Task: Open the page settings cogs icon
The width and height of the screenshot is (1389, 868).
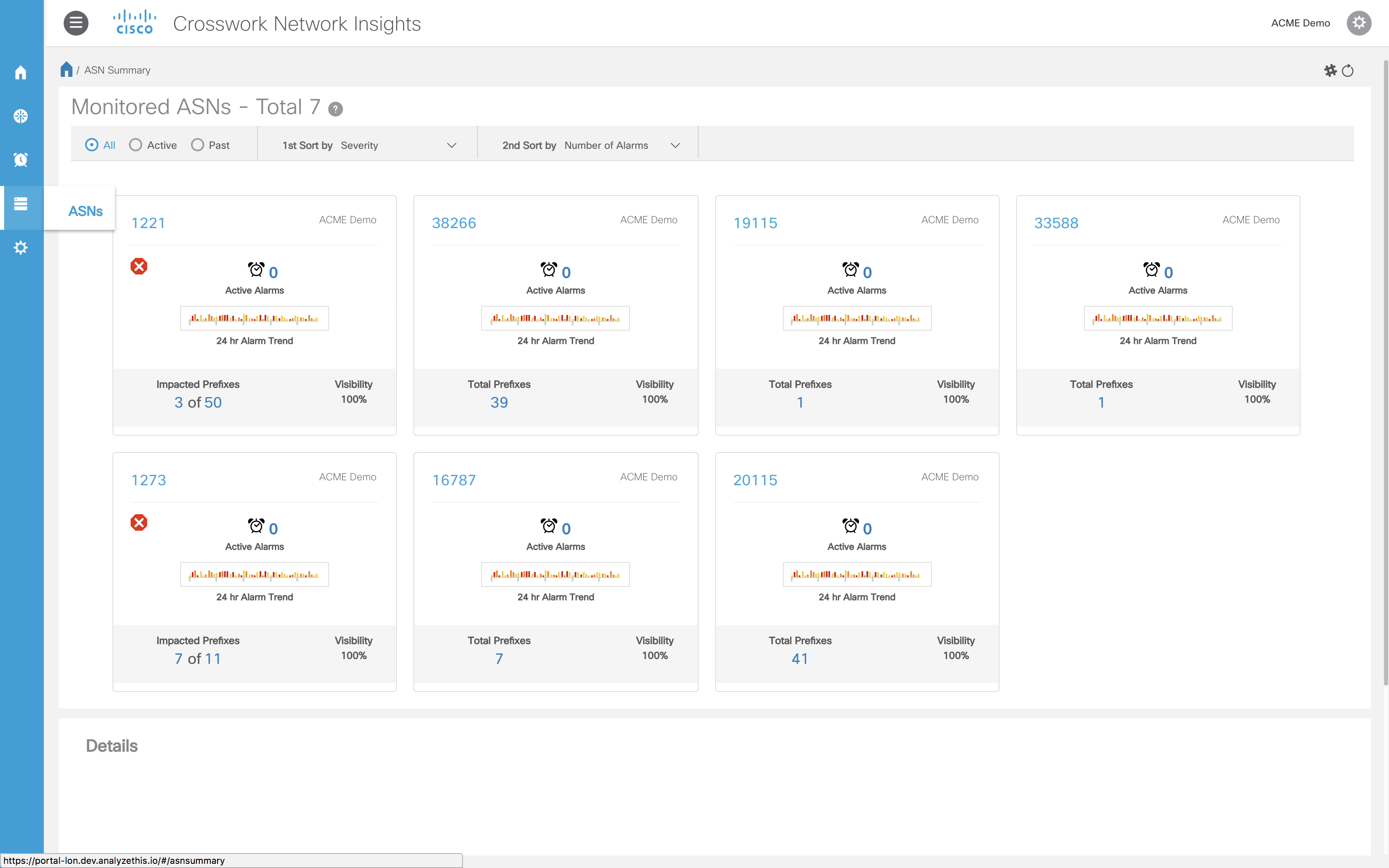Action: (x=1330, y=71)
